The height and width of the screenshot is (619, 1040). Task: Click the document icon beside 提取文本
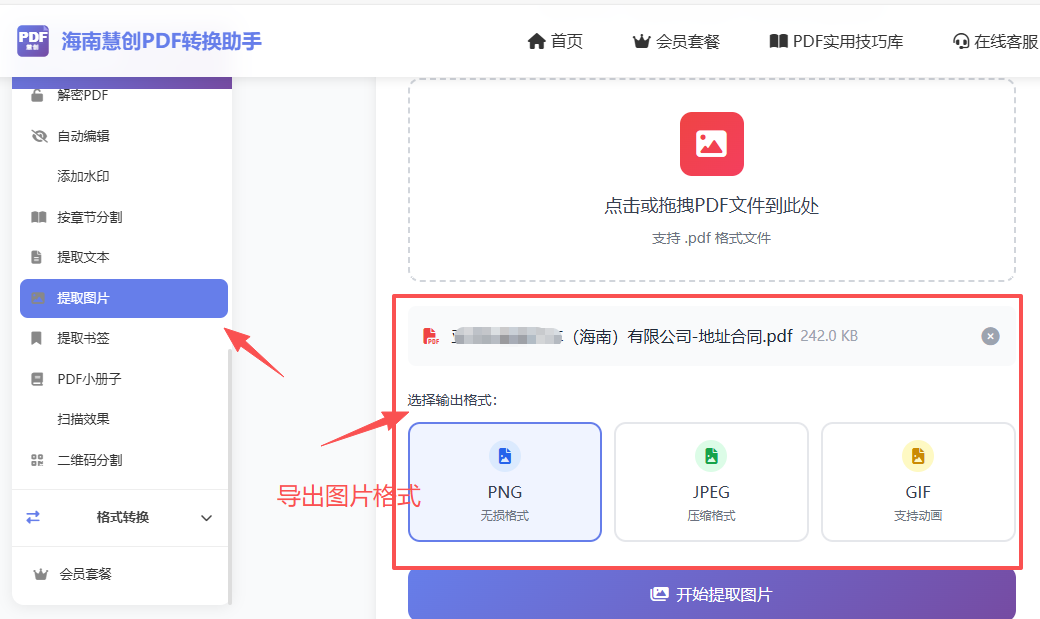(36, 257)
